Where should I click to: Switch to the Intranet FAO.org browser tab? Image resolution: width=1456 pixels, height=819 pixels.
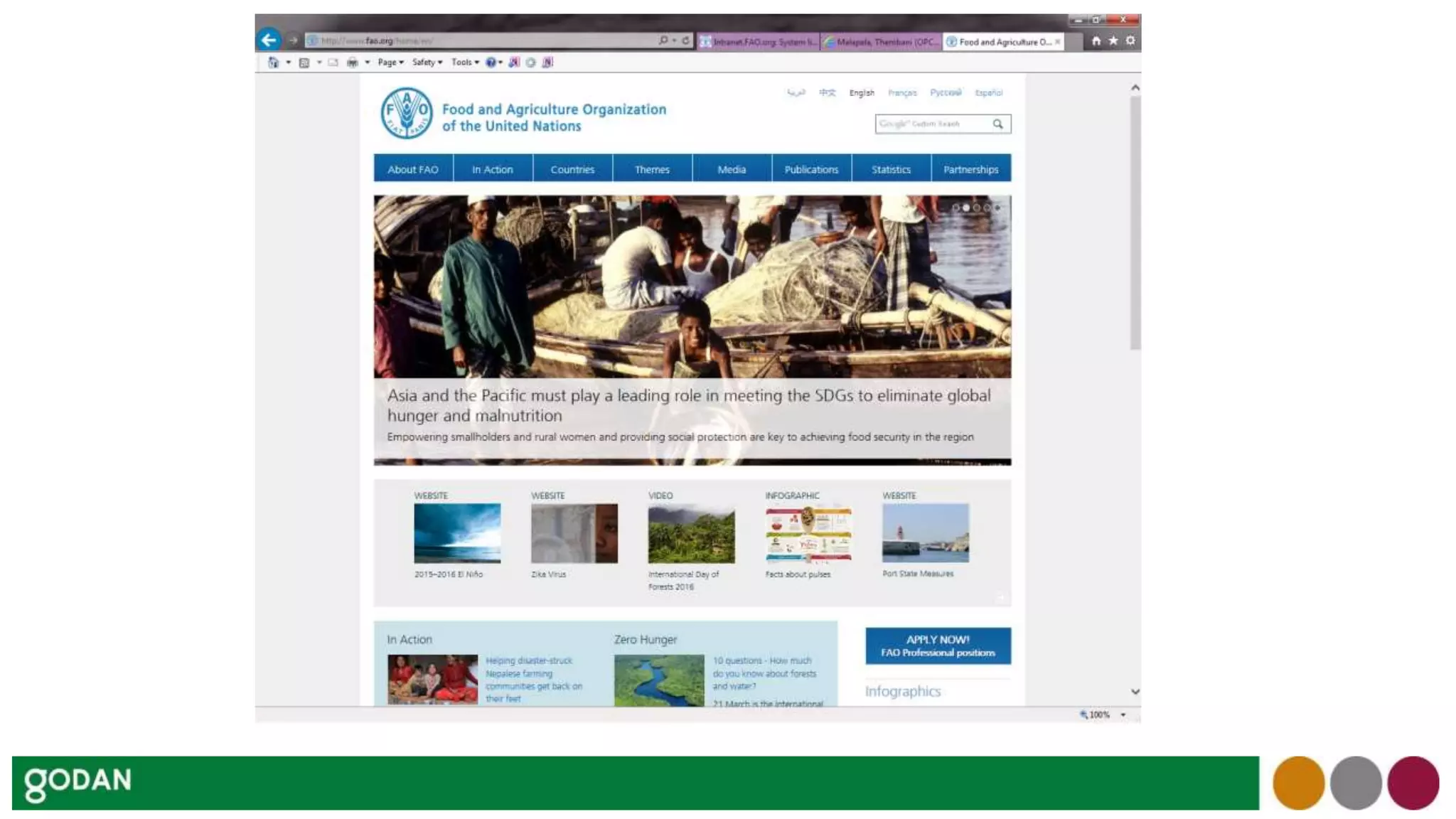[758, 42]
